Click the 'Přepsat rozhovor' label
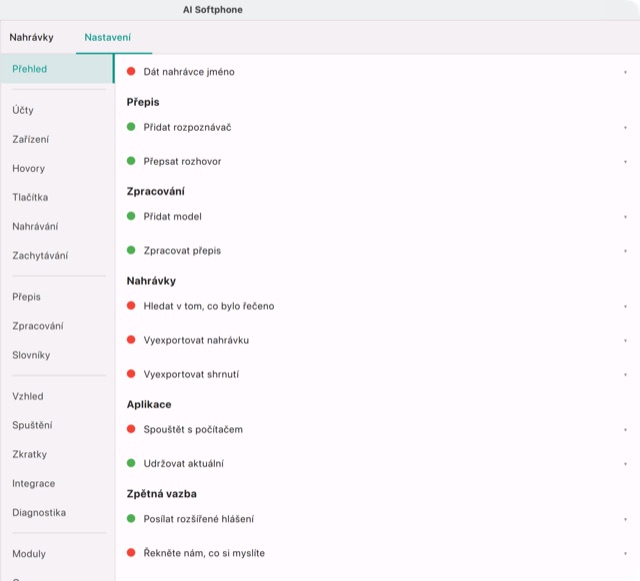This screenshot has height=581, width=640. point(182,162)
